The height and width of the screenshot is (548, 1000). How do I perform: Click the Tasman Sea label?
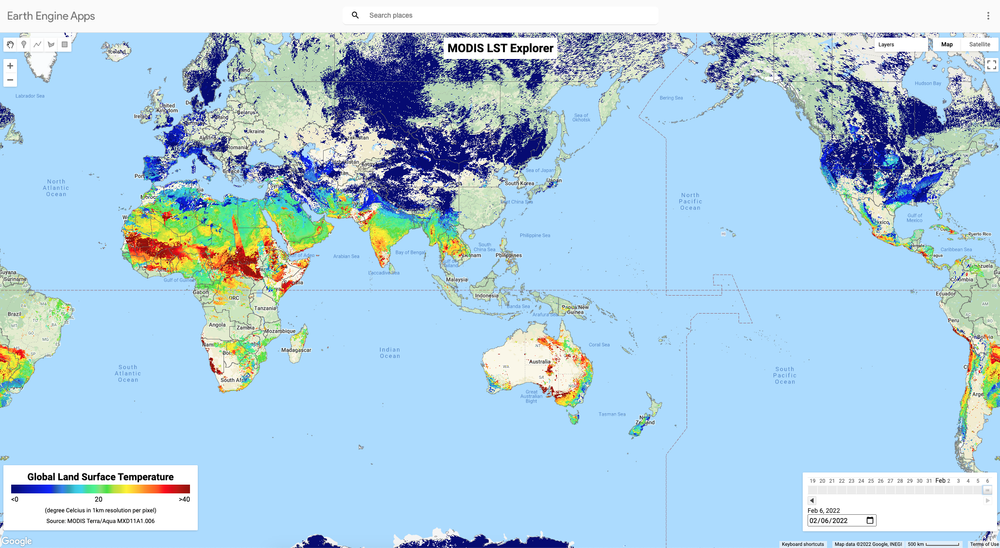[612, 414]
